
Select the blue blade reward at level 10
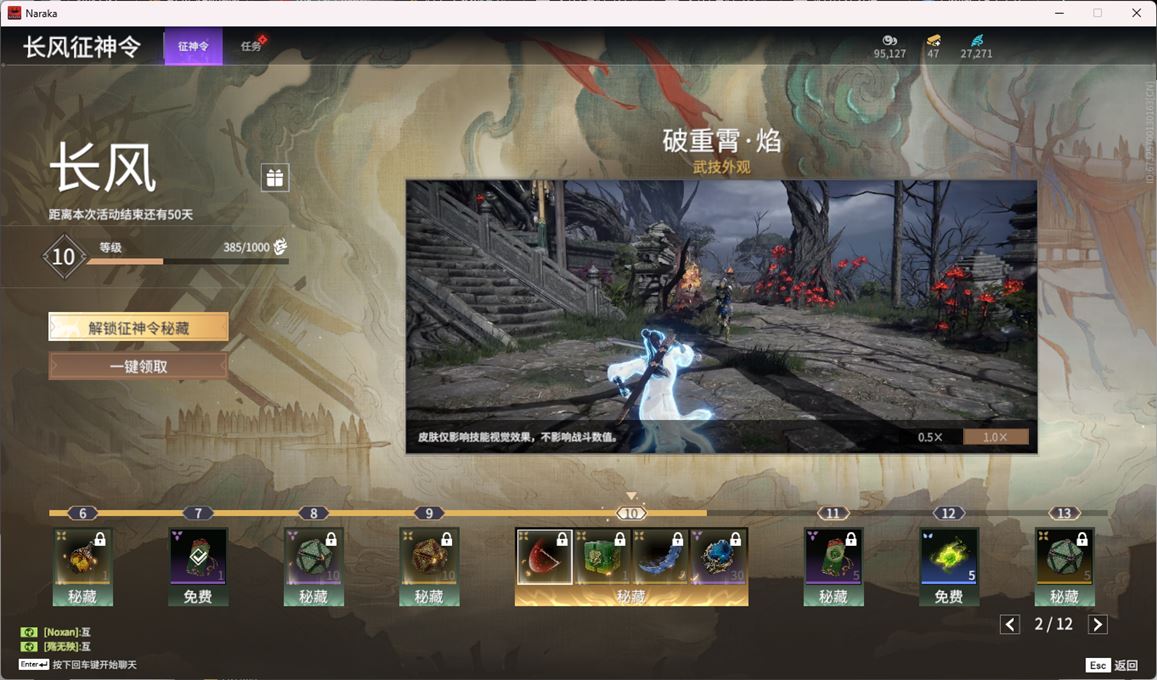(x=660, y=557)
